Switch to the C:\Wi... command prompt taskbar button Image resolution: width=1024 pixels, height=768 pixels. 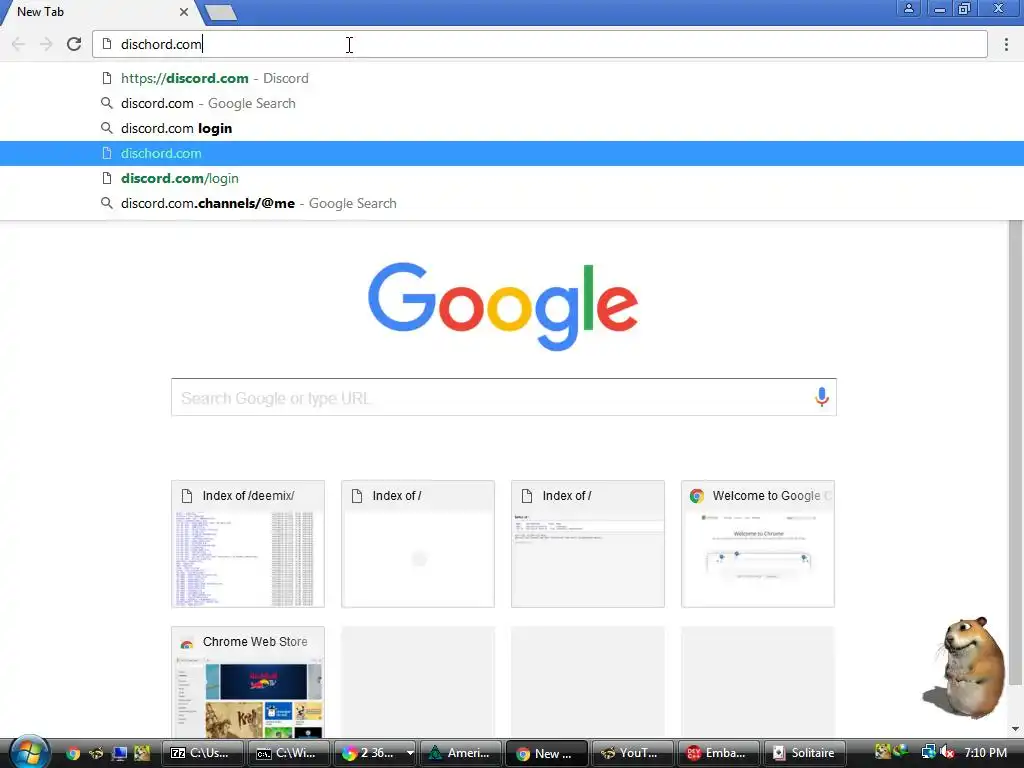click(x=289, y=753)
